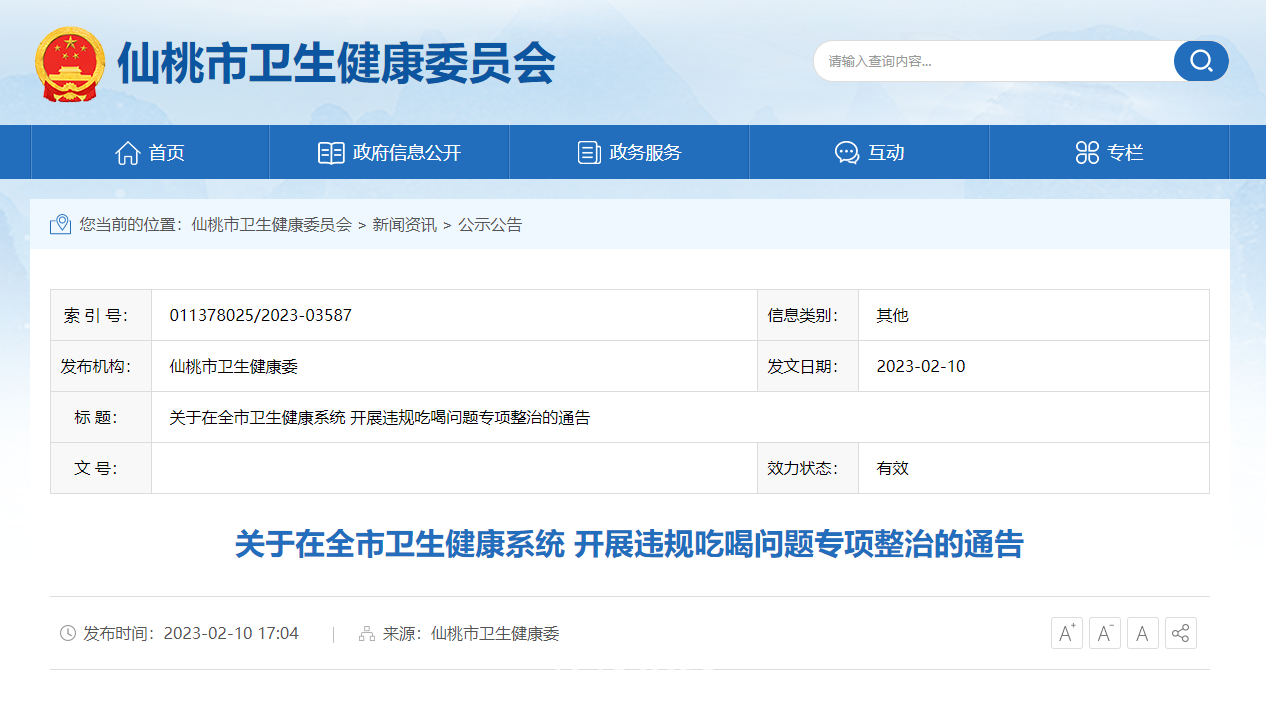This screenshot has height=709, width=1266.
Task: Click 公示公告 breadcrumb link
Action: coord(490,225)
